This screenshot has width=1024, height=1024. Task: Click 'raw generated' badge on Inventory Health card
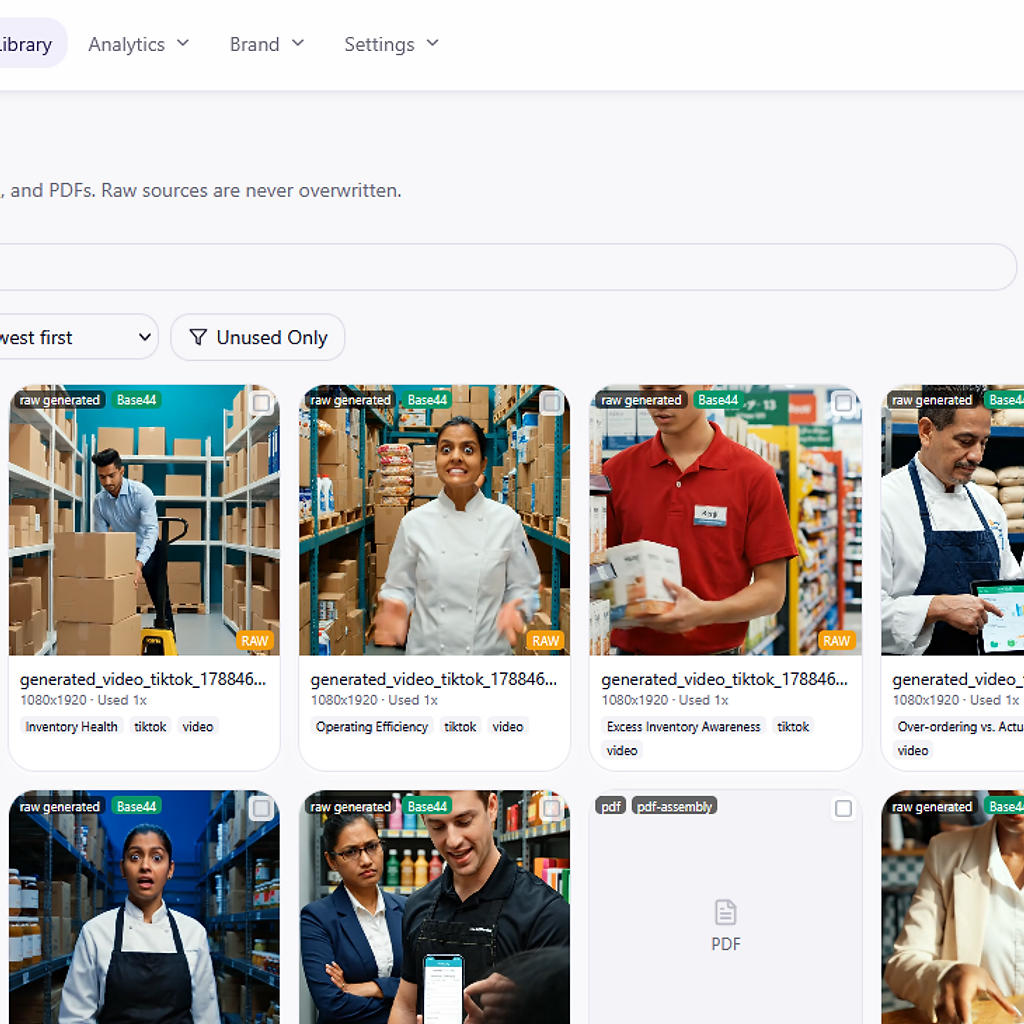(60, 400)
